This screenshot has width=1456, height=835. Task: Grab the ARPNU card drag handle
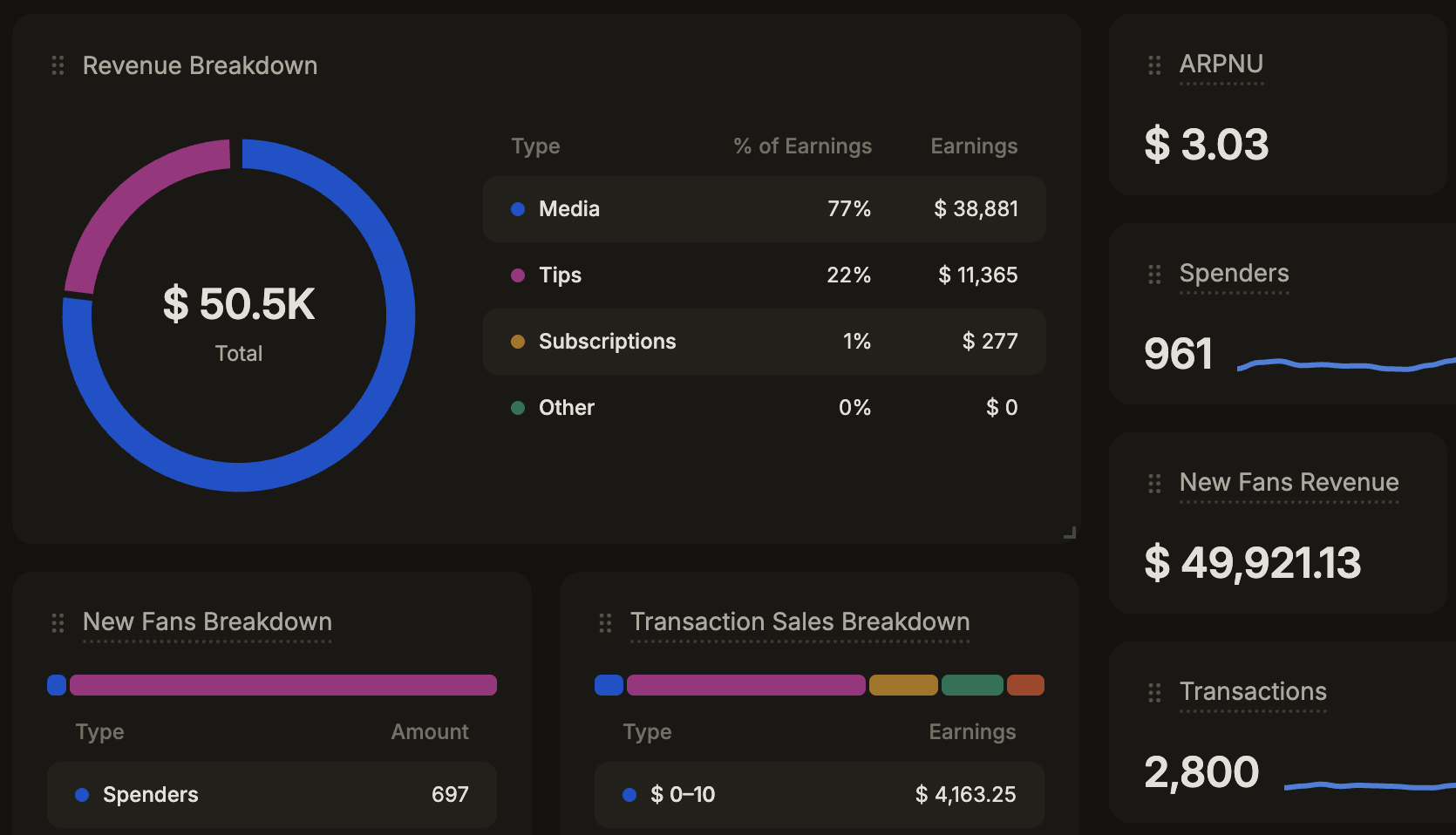tap(1154, 65)
